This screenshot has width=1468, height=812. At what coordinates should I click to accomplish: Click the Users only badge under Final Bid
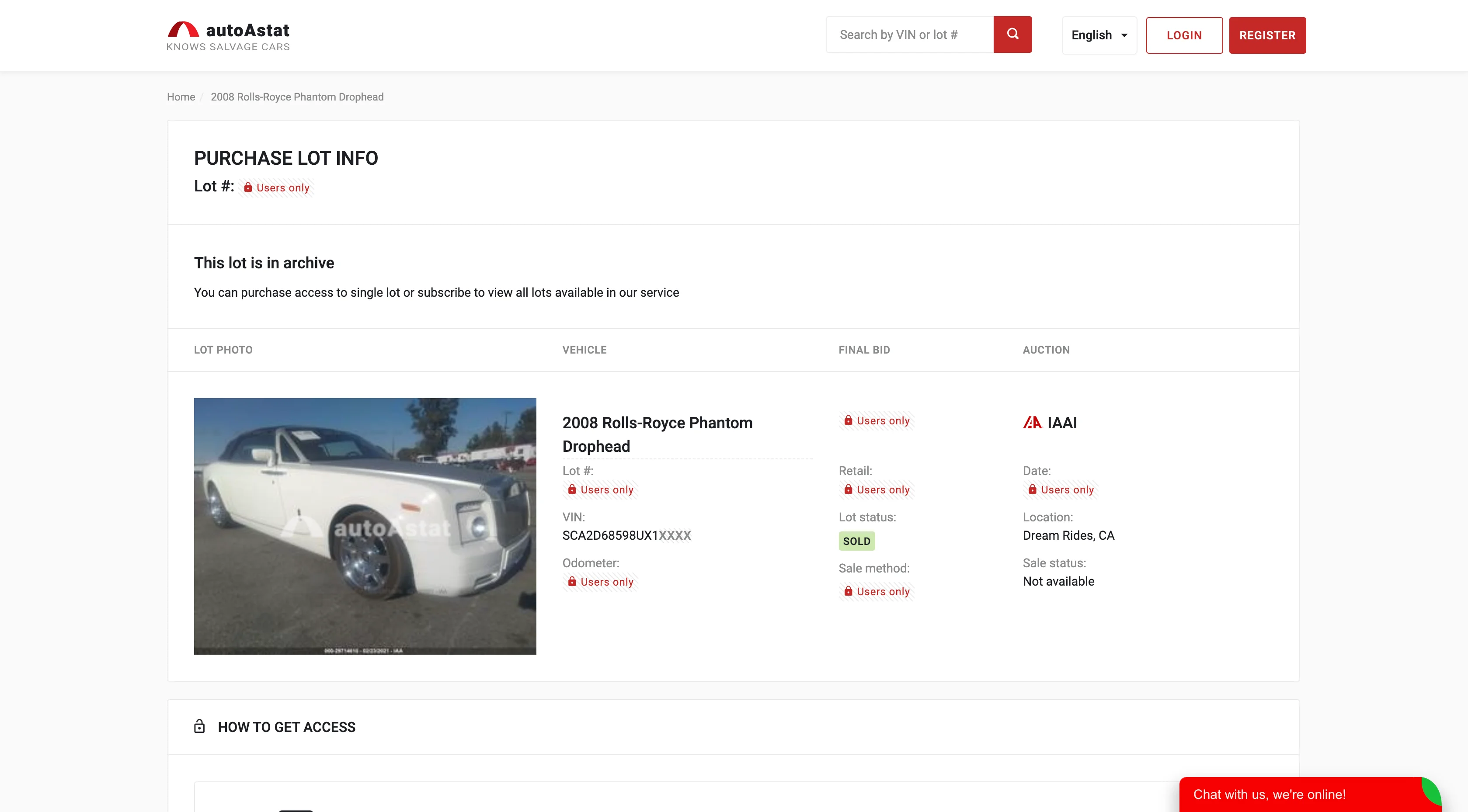877,420
